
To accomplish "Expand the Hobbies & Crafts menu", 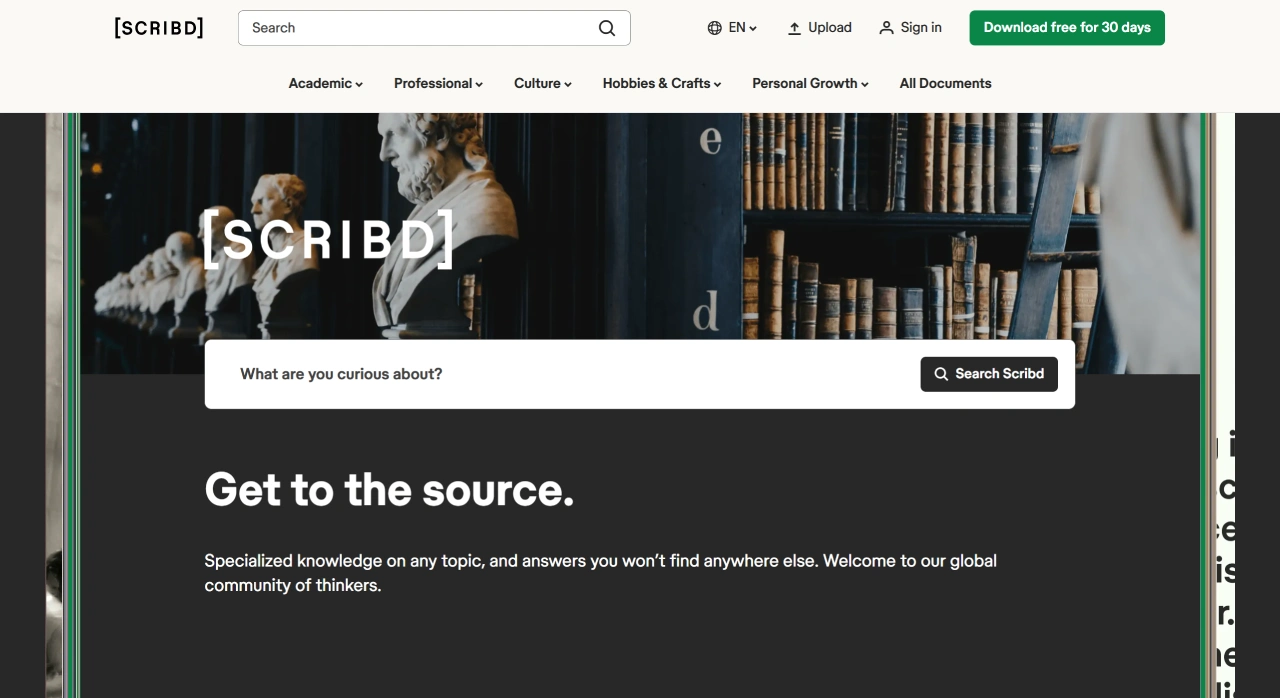I will tap(662, 83).
